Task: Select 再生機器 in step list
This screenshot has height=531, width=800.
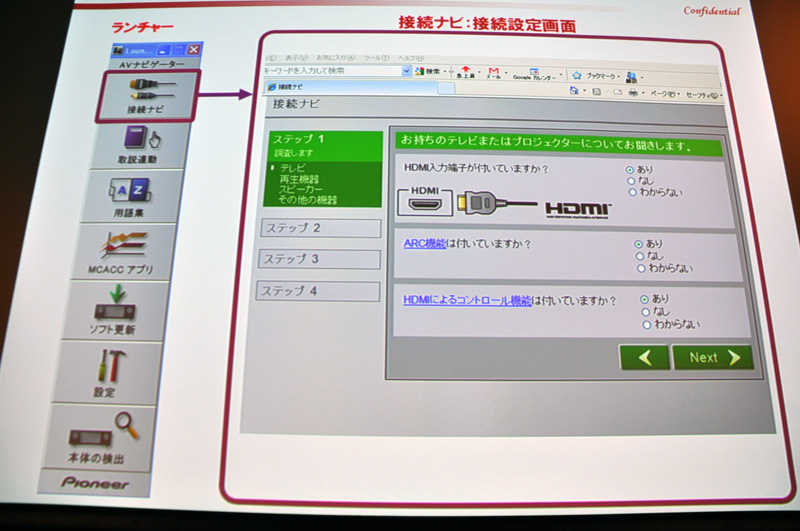Action: (299, 179)
